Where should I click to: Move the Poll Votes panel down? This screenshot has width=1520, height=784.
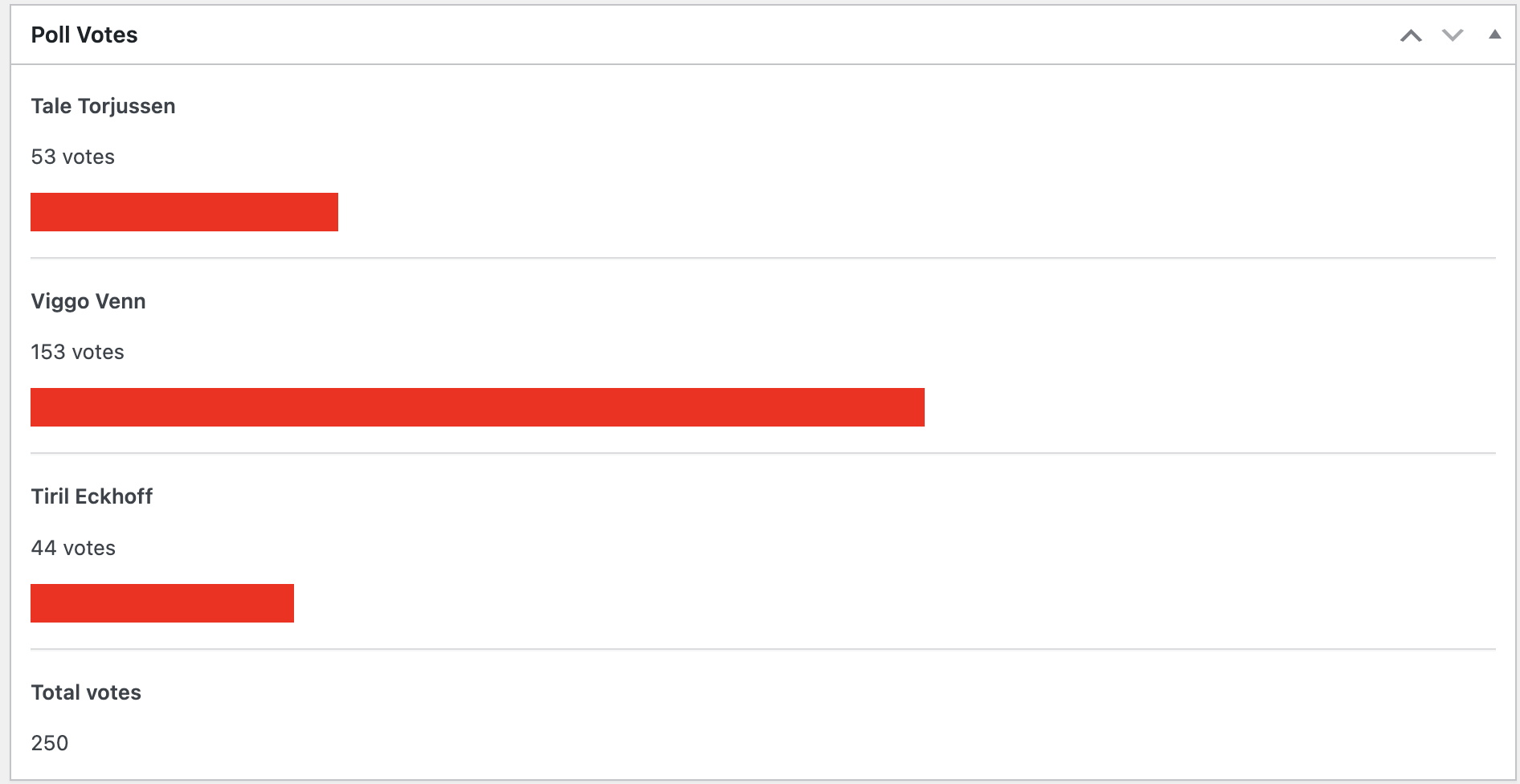pos(1453,35)
